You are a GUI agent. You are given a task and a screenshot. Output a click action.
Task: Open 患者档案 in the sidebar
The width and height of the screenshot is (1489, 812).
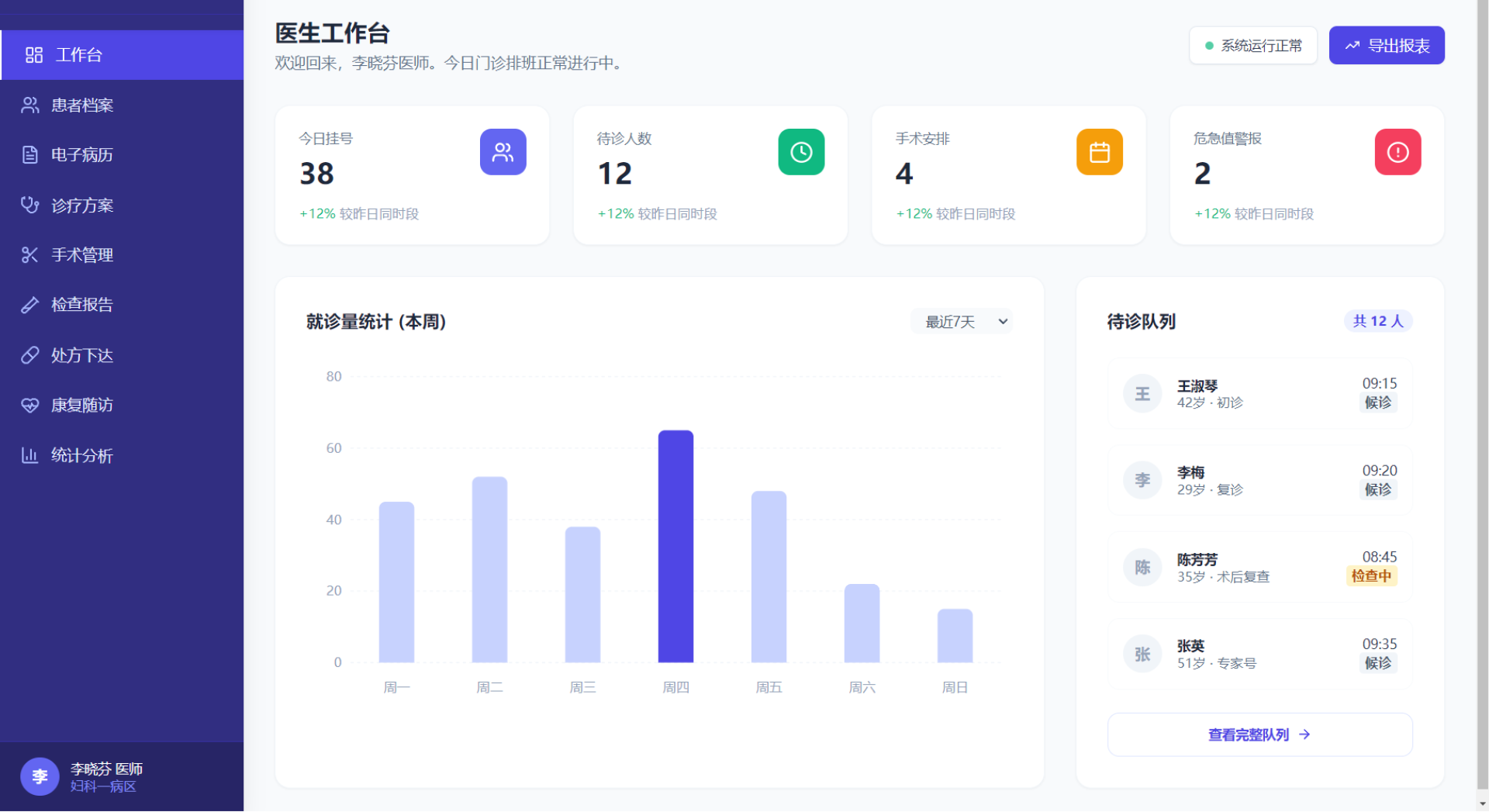82,105
